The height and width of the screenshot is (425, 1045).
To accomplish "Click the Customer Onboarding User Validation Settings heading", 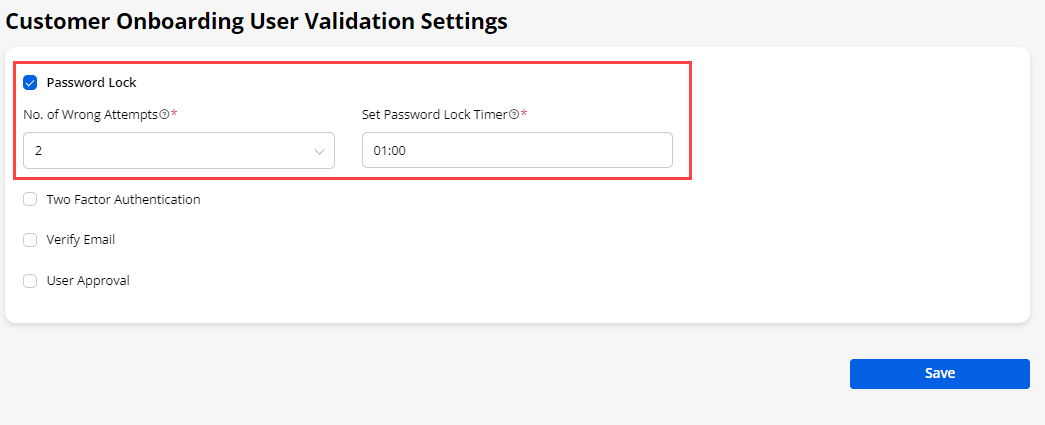I will [x=256, y=20].
